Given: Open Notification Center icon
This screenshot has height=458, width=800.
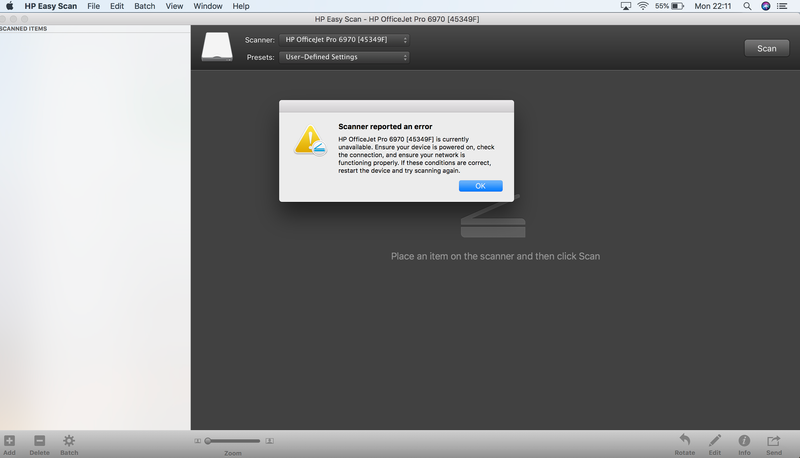Looking at the screenshot, I should 782,6.
